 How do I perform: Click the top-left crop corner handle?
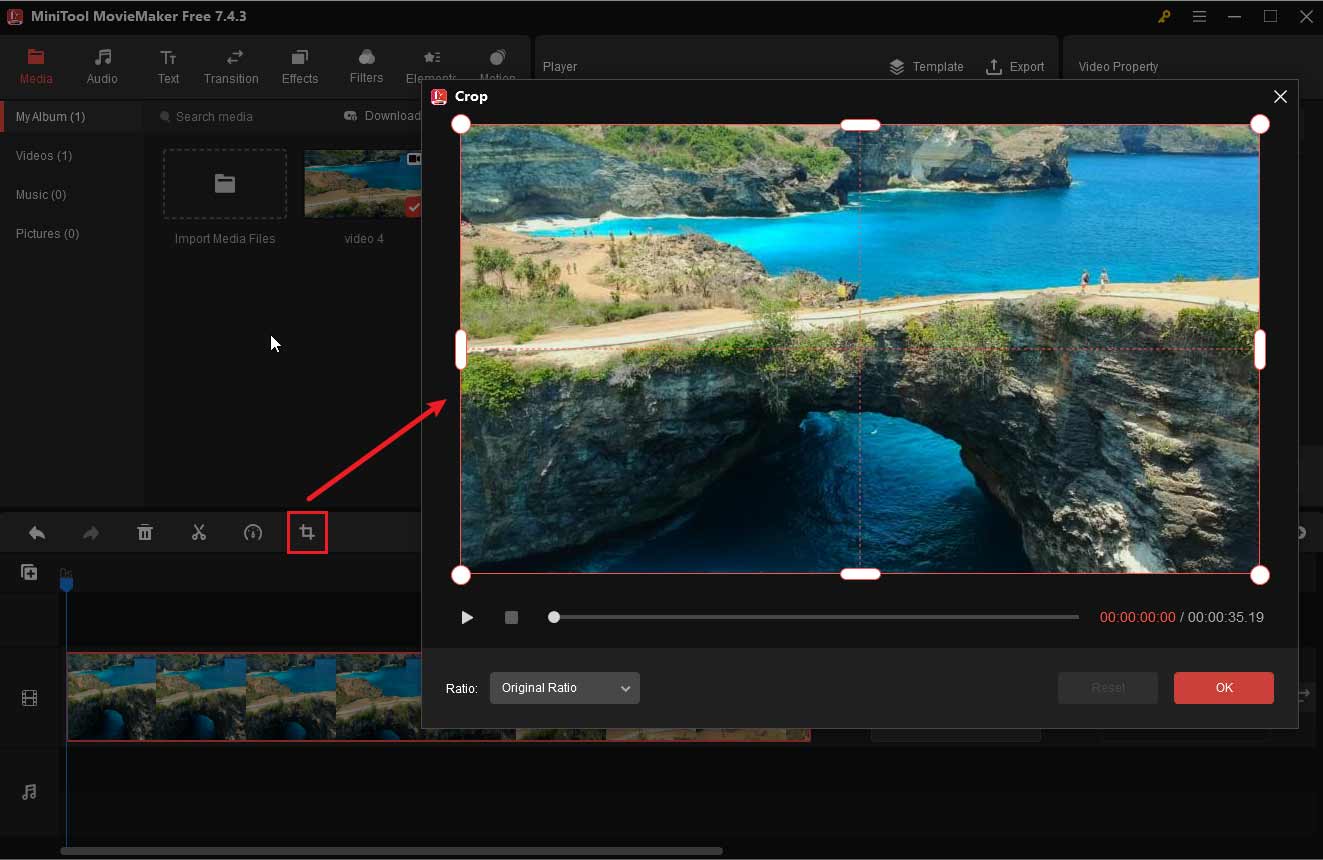point(461,124)
